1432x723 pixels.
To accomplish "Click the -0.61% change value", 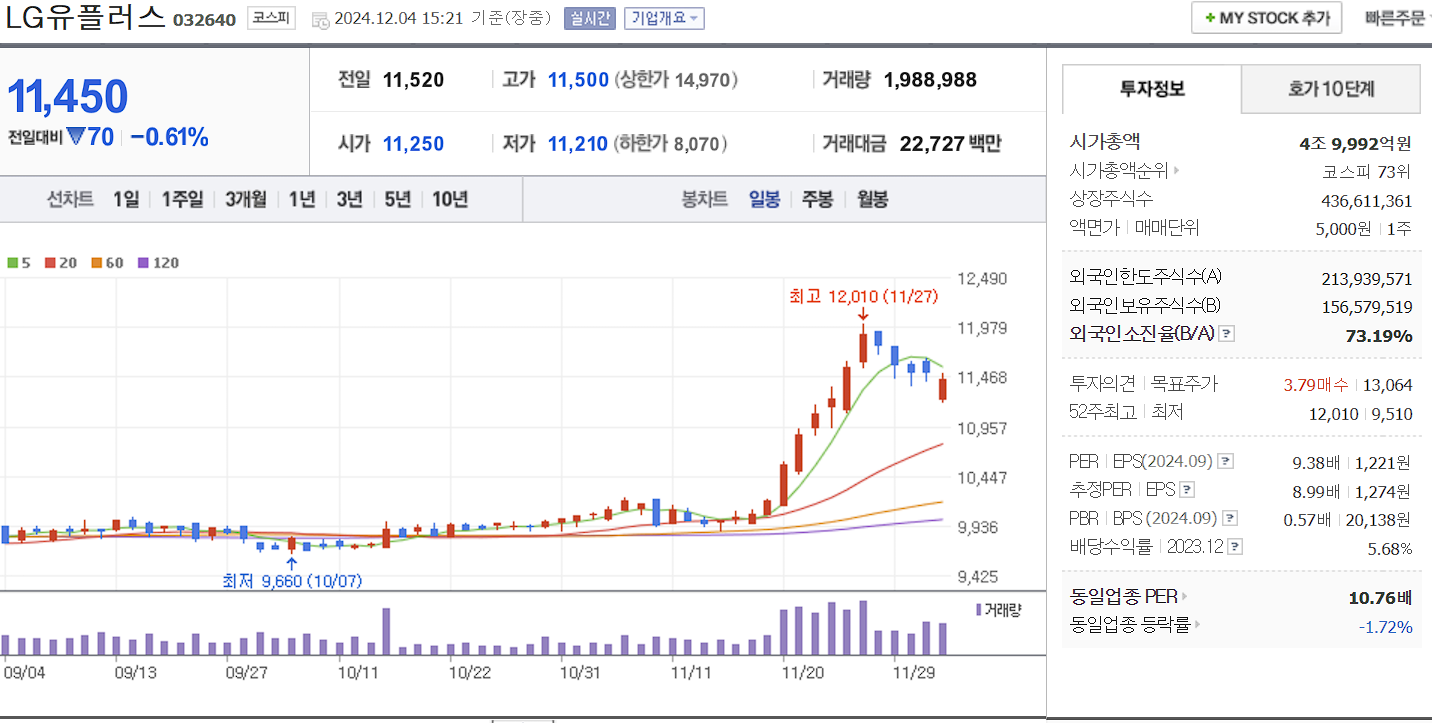I will click(169, 138).
